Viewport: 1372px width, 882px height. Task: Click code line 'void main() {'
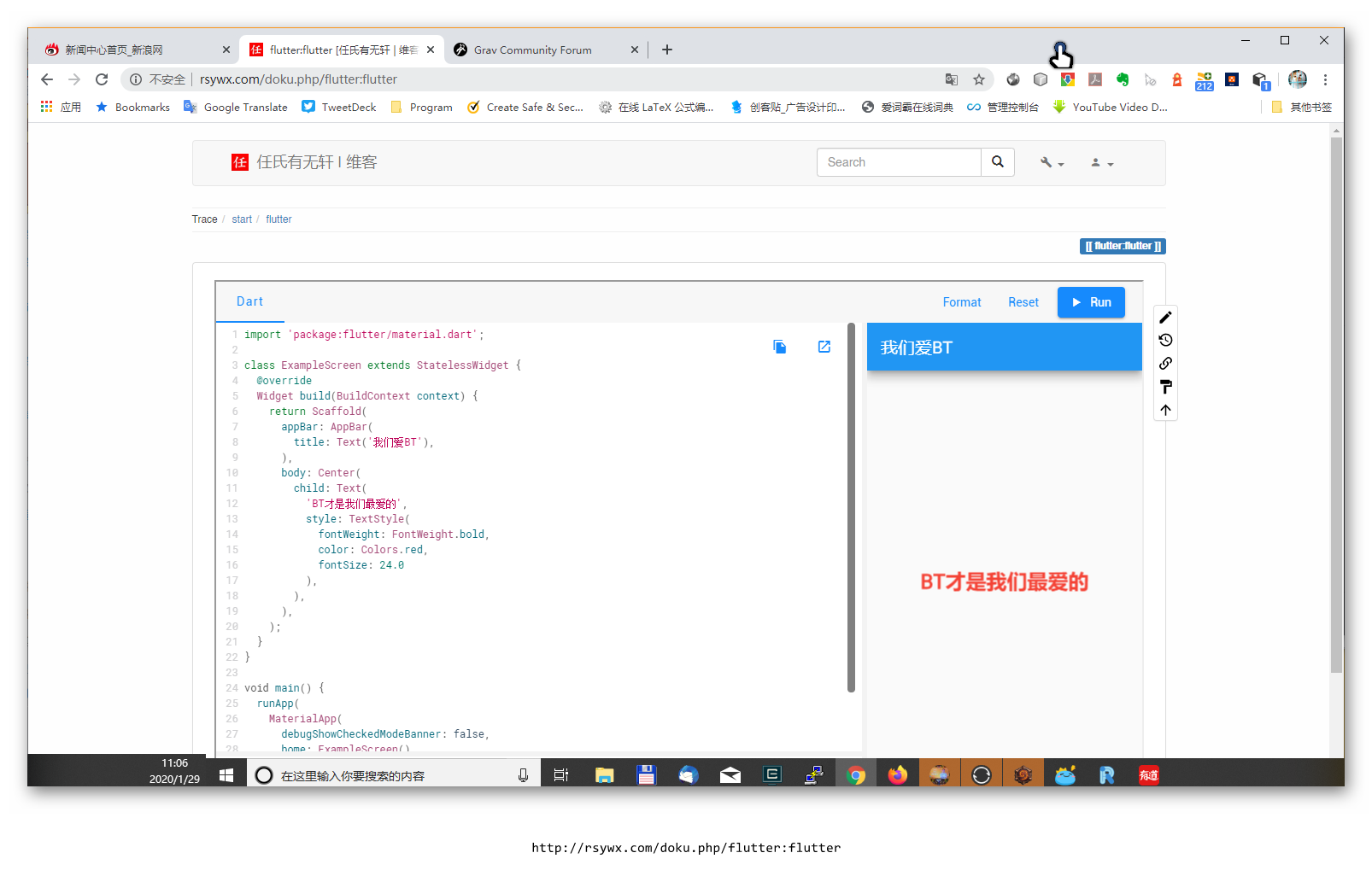pos(284,688)
